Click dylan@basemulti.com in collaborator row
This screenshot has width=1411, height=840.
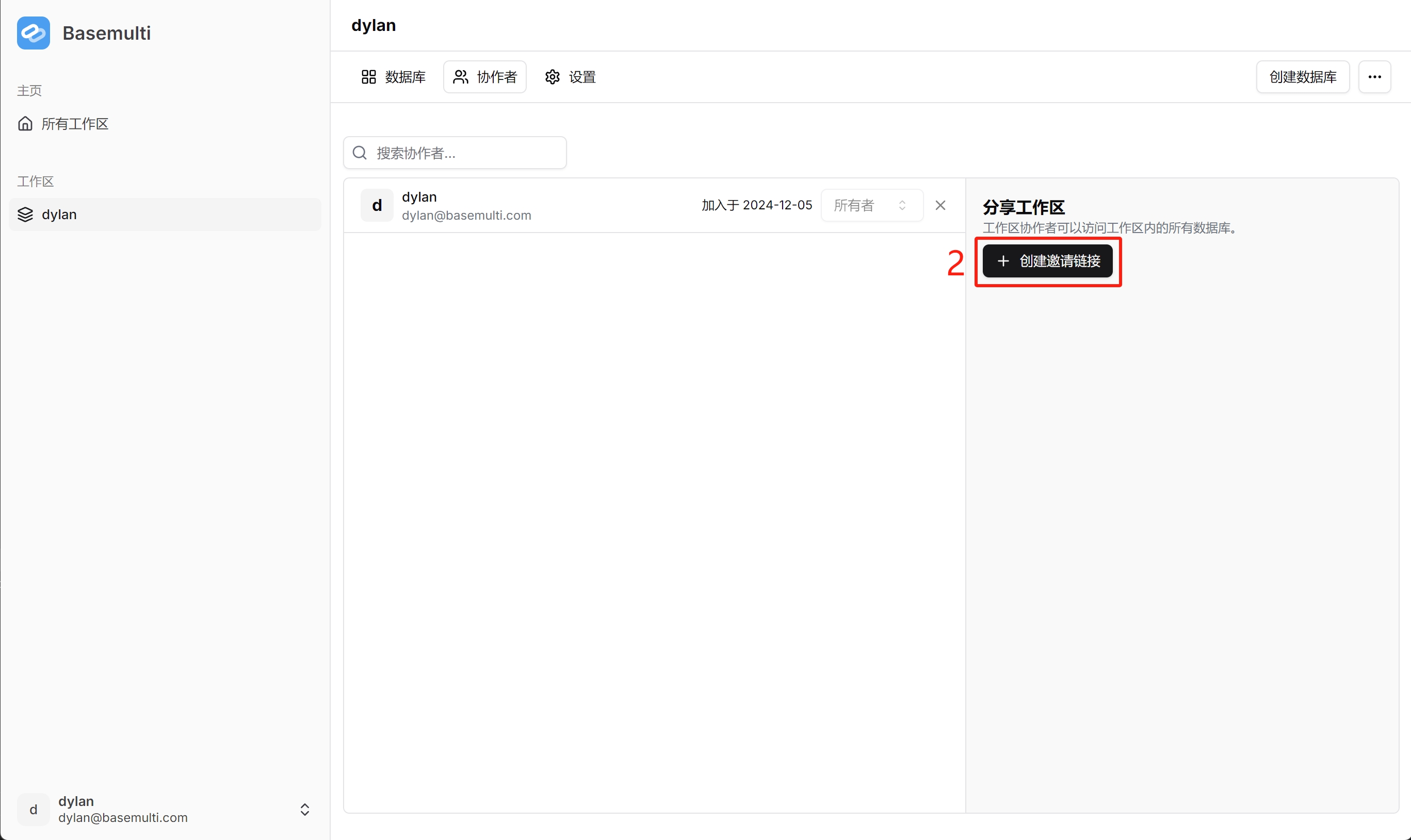pyautogui.click(x=466, y=215)
